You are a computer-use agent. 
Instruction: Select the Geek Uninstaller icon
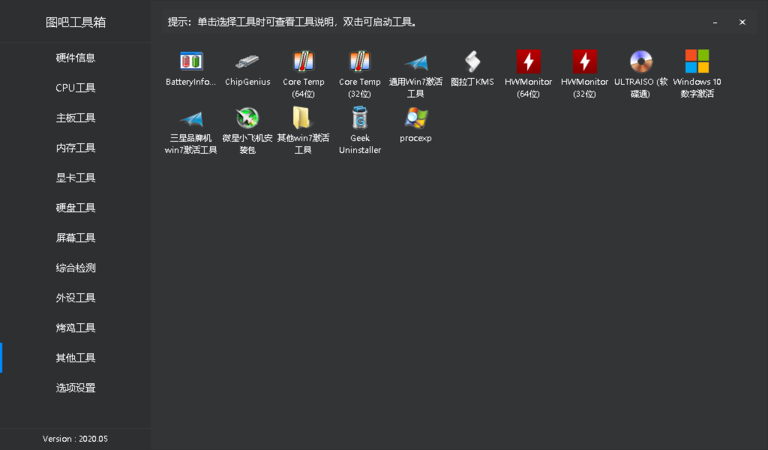pyautogui.click(x=360, y=118)
